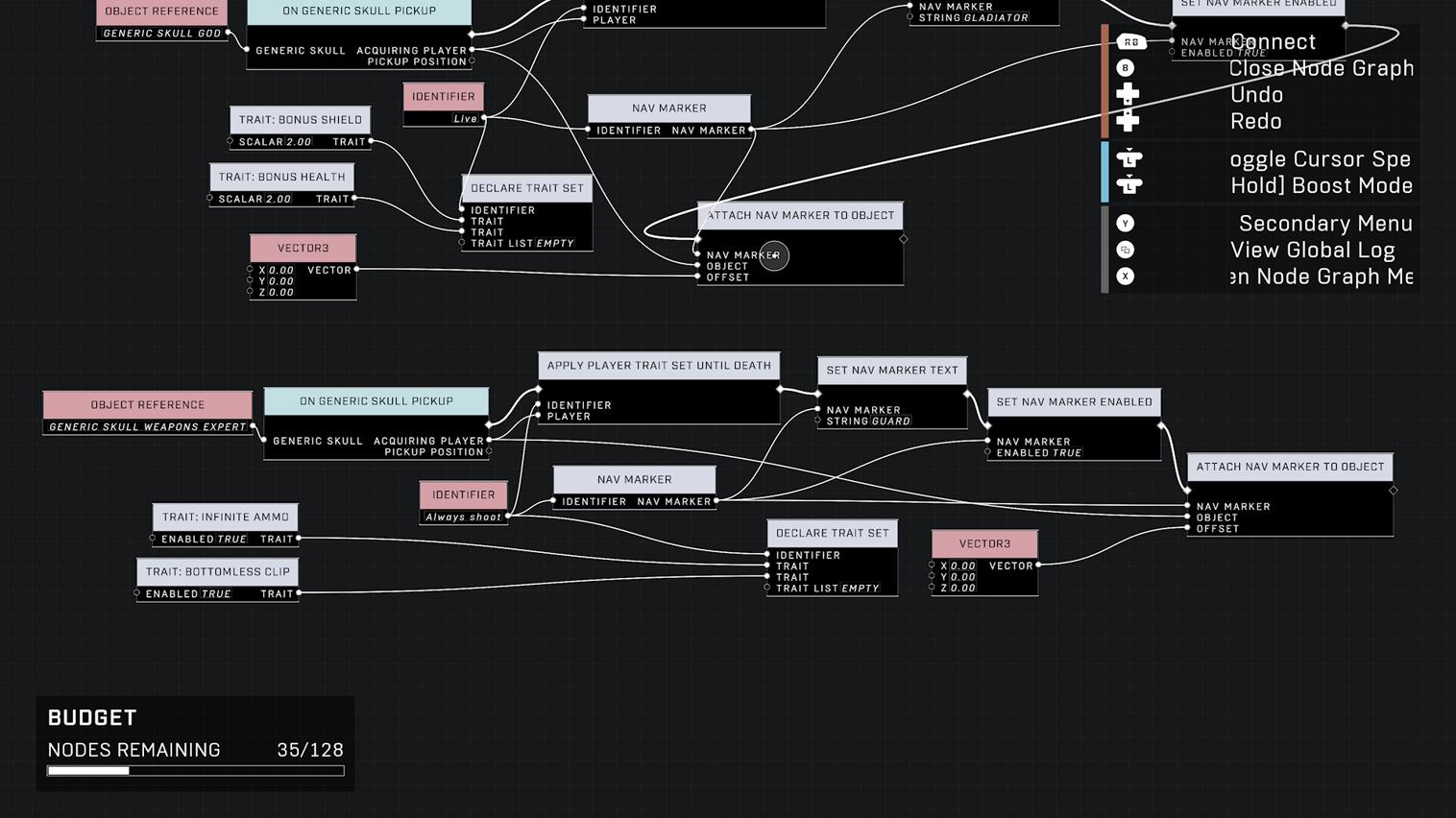Image resolution: width=1456 pixels, height=818 pixels.
Task: Select the Trait: Bonus Shield node header
Action: [x=301, y=120]
